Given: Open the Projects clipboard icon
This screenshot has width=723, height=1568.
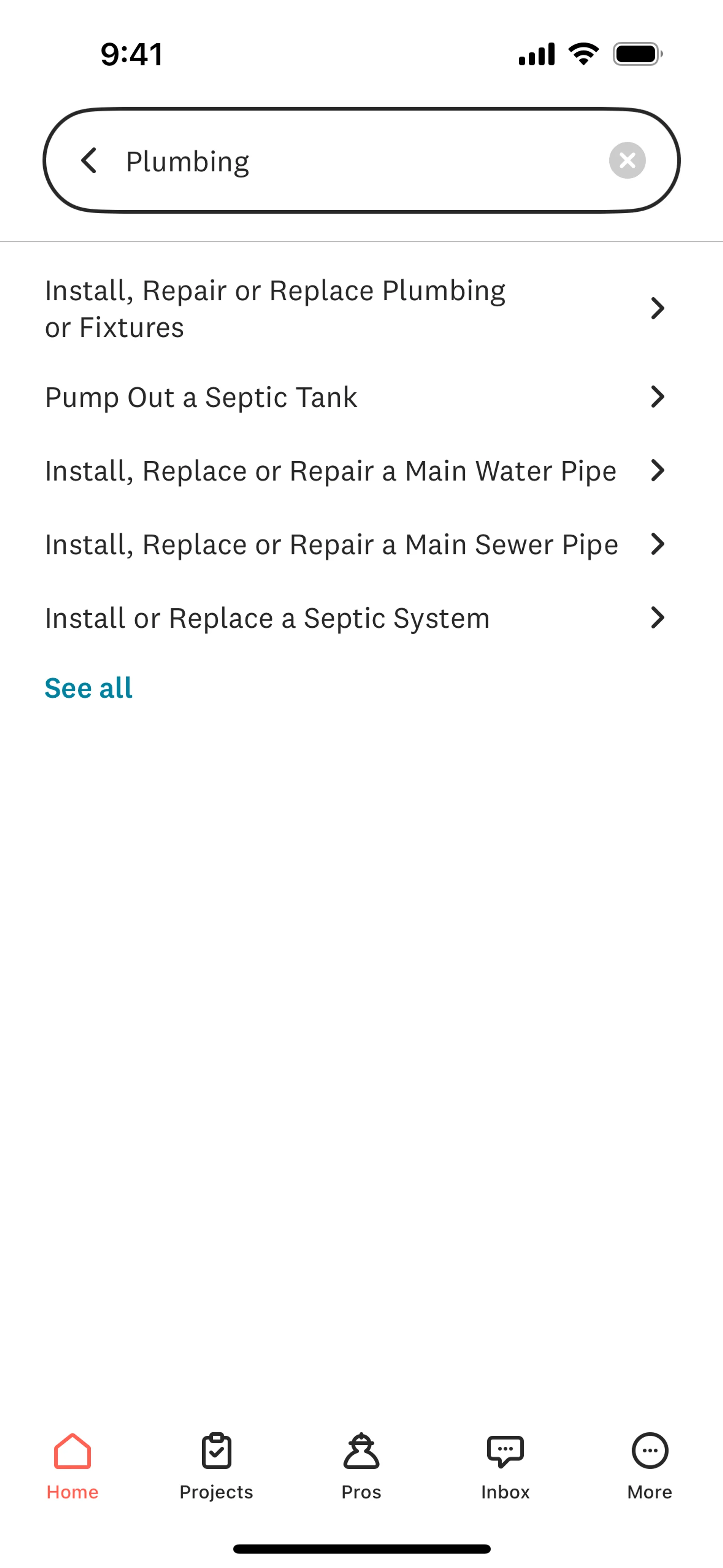Looking at the screenshot, I should tap(217, 1452).
